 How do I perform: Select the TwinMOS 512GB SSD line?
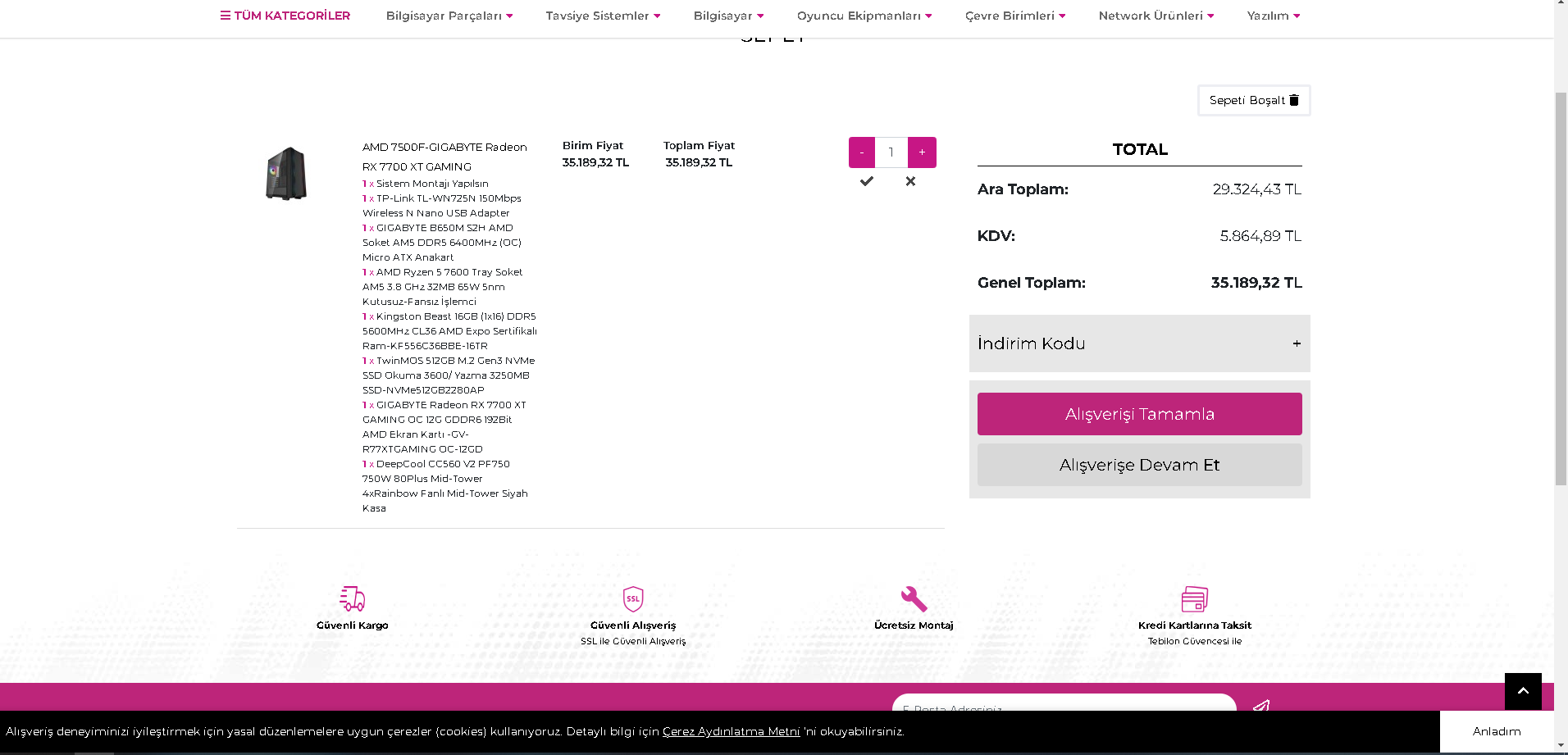(x=449, y=375)
